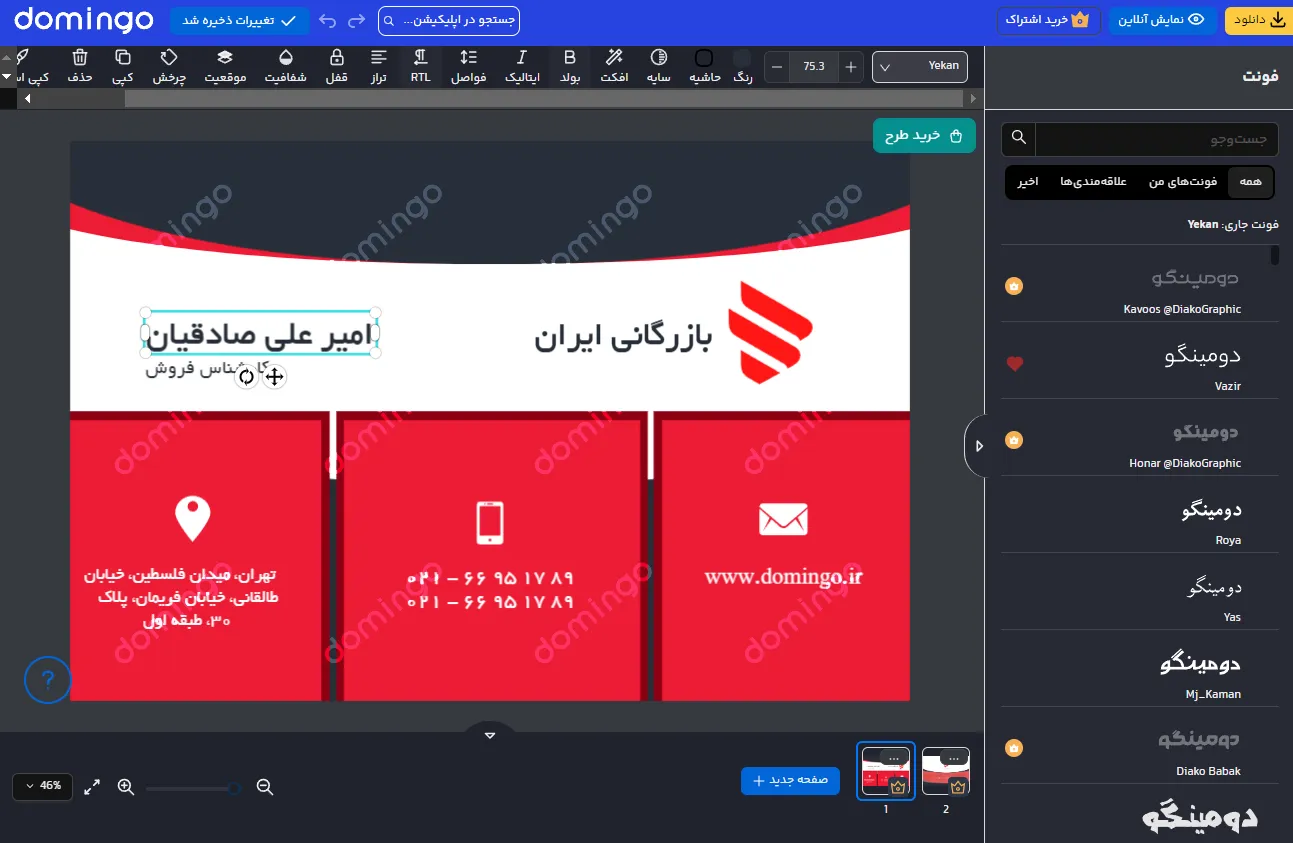Image resolution: width=1293 pixels, height=843 pixels.
Task: Increase font size with plus button
Action: (851, 67)
